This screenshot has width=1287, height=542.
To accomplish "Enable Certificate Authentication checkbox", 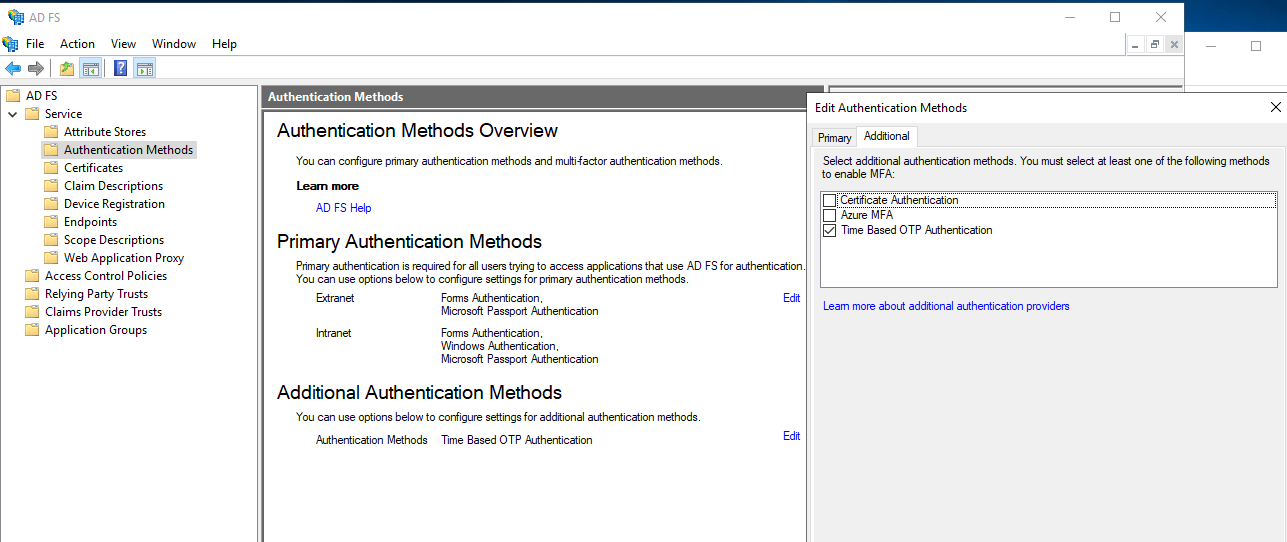I will [x=829, y=200].
